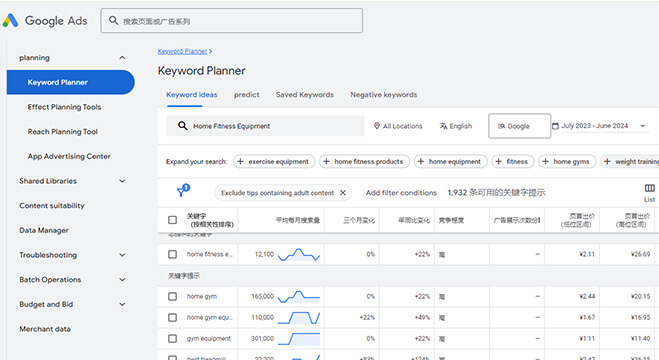Screen dimensions: 659x360
Task: Open Content suitability in sidebar
Action: click(x=52, y=206)
